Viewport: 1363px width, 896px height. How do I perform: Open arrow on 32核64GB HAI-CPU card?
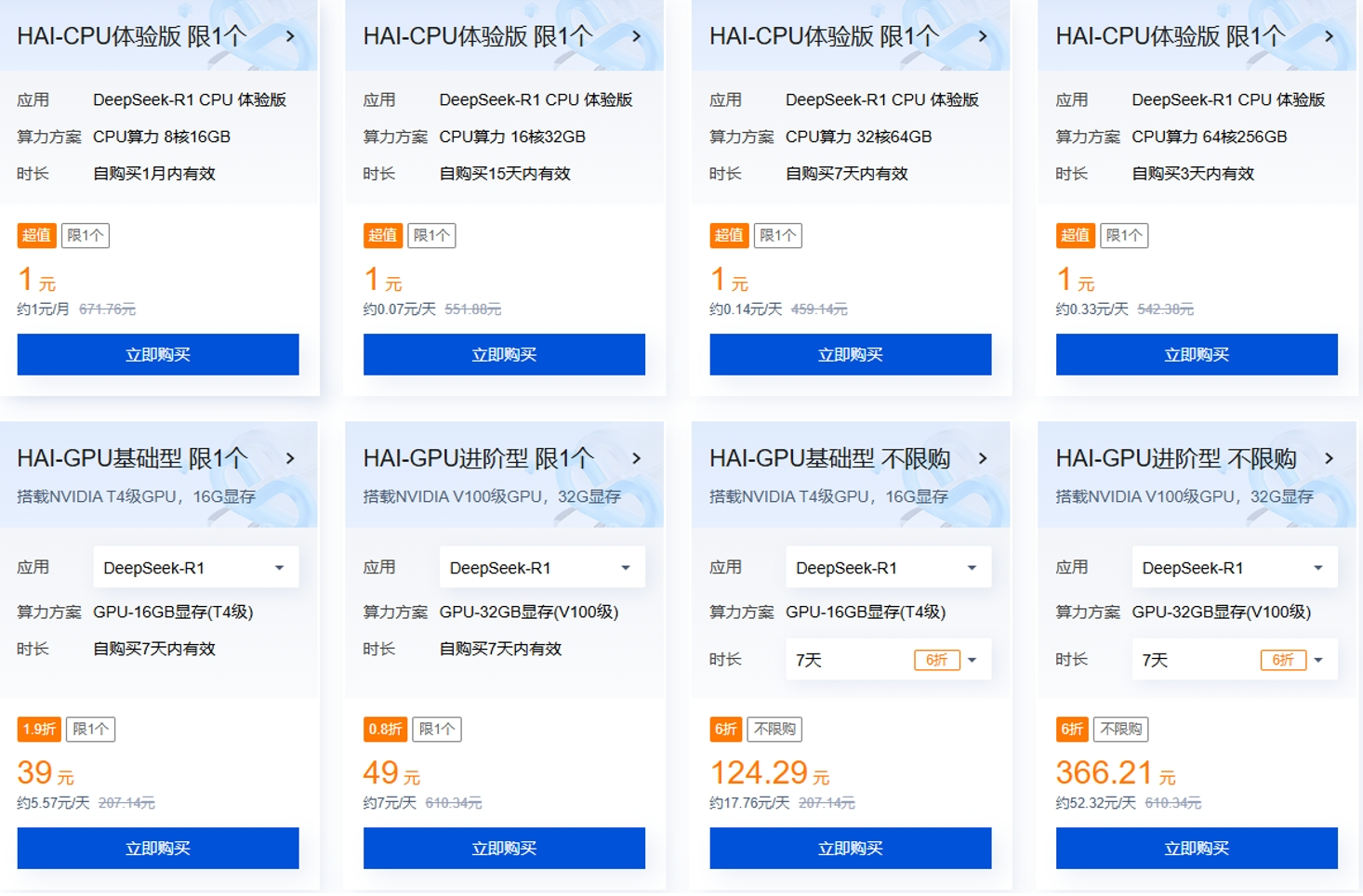[x=984, y=36]
